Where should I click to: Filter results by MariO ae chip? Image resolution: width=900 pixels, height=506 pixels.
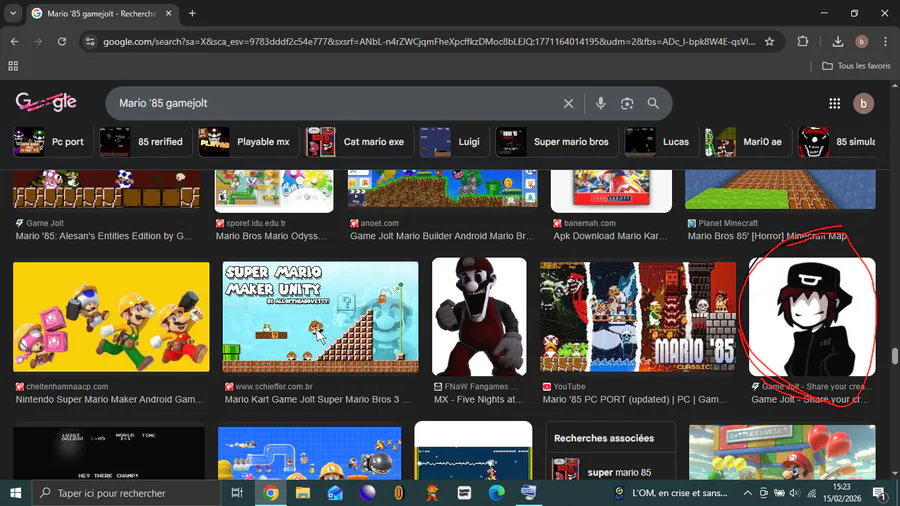748,142
